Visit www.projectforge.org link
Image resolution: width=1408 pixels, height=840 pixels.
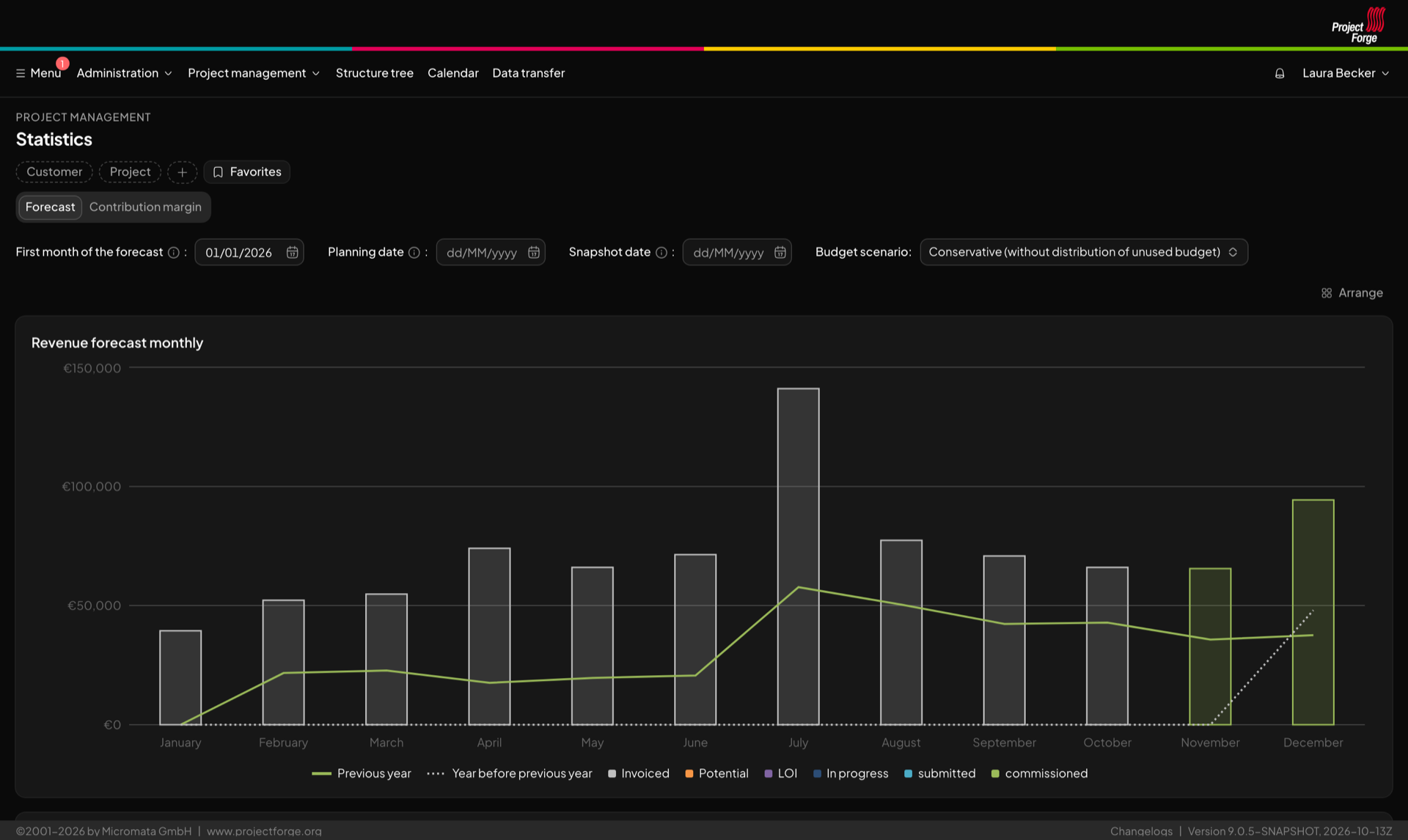click(264, 831)
